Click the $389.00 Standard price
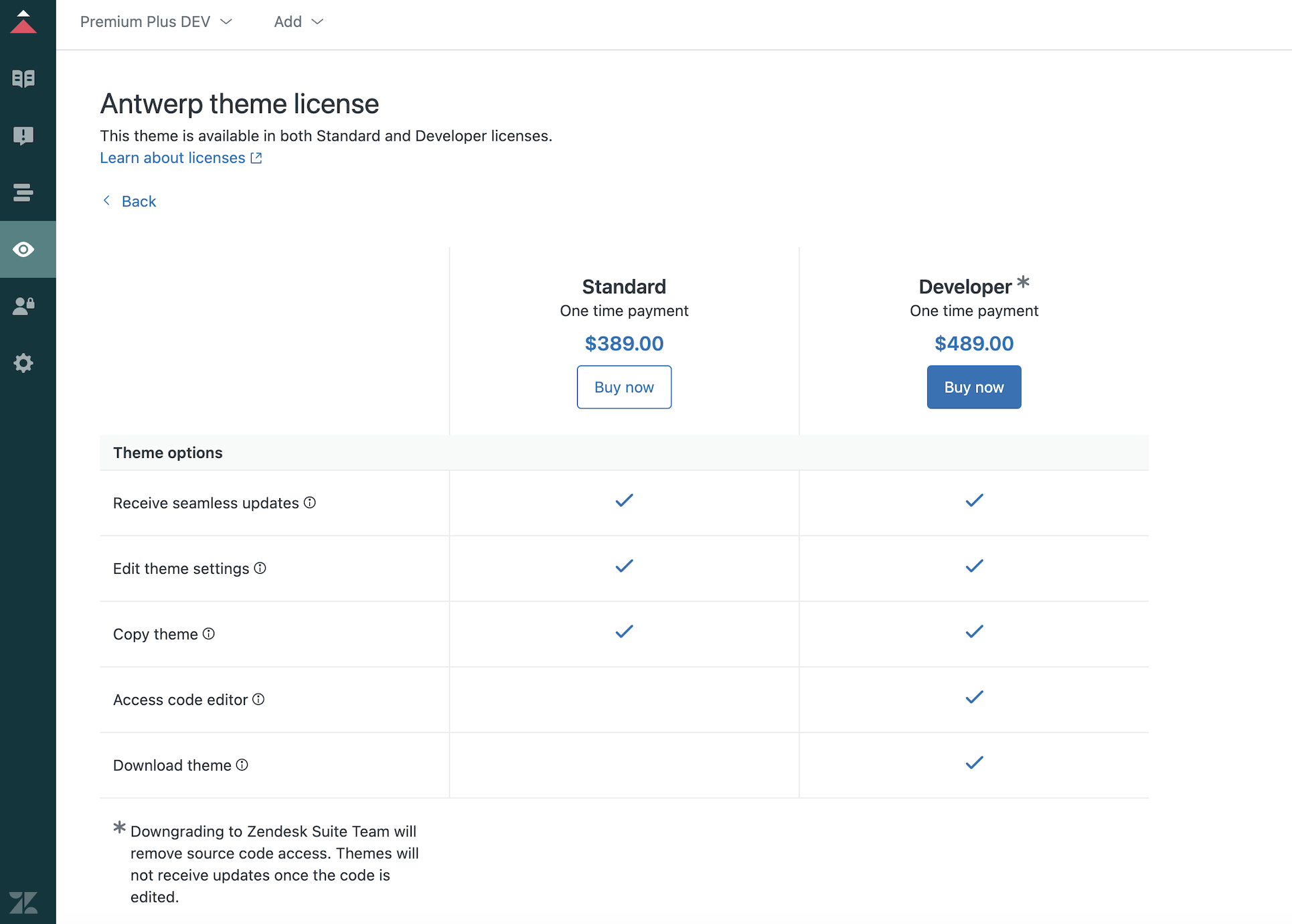 tap(624, 343)
